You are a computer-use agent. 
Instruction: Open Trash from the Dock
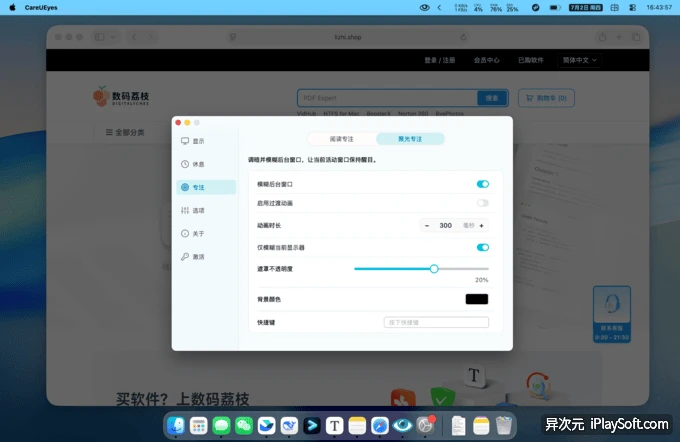click(503, 426)
